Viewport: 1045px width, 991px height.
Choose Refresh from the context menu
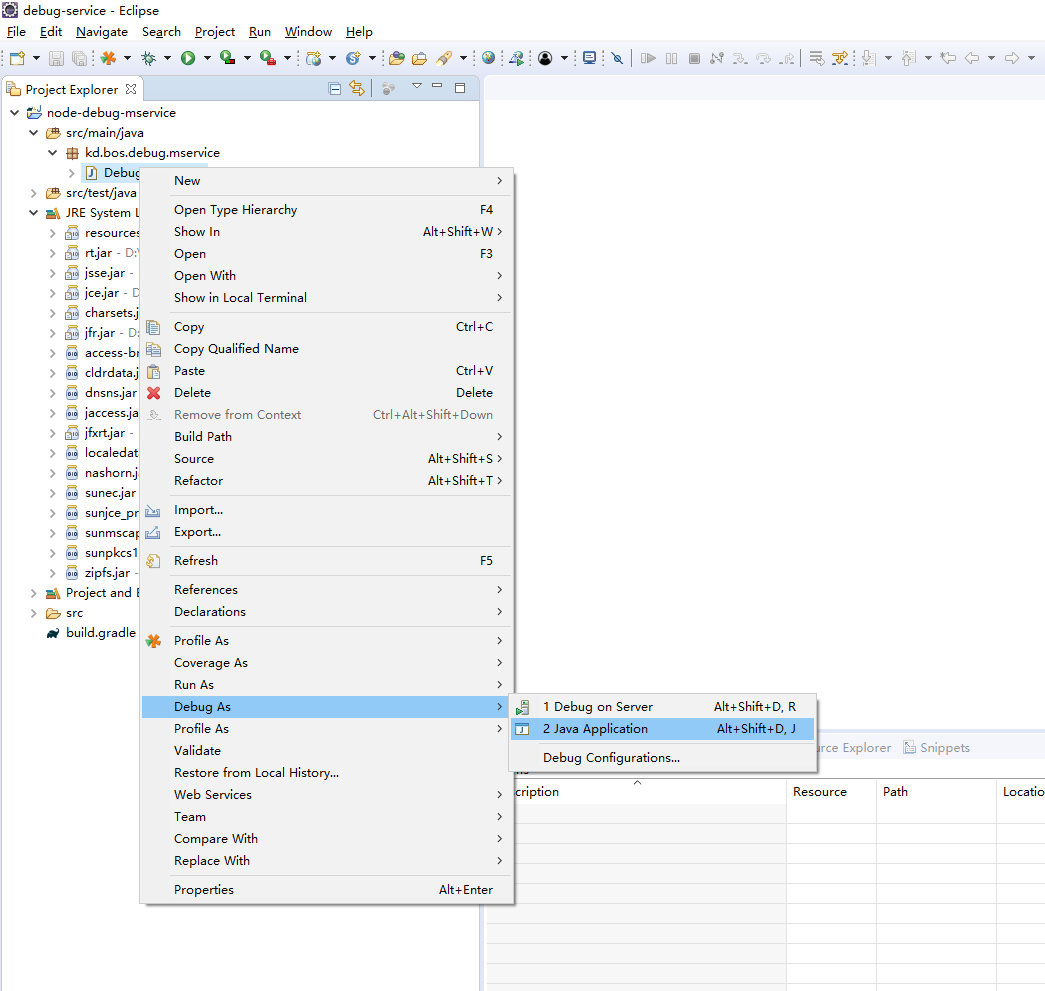click(x=327, y=561)
